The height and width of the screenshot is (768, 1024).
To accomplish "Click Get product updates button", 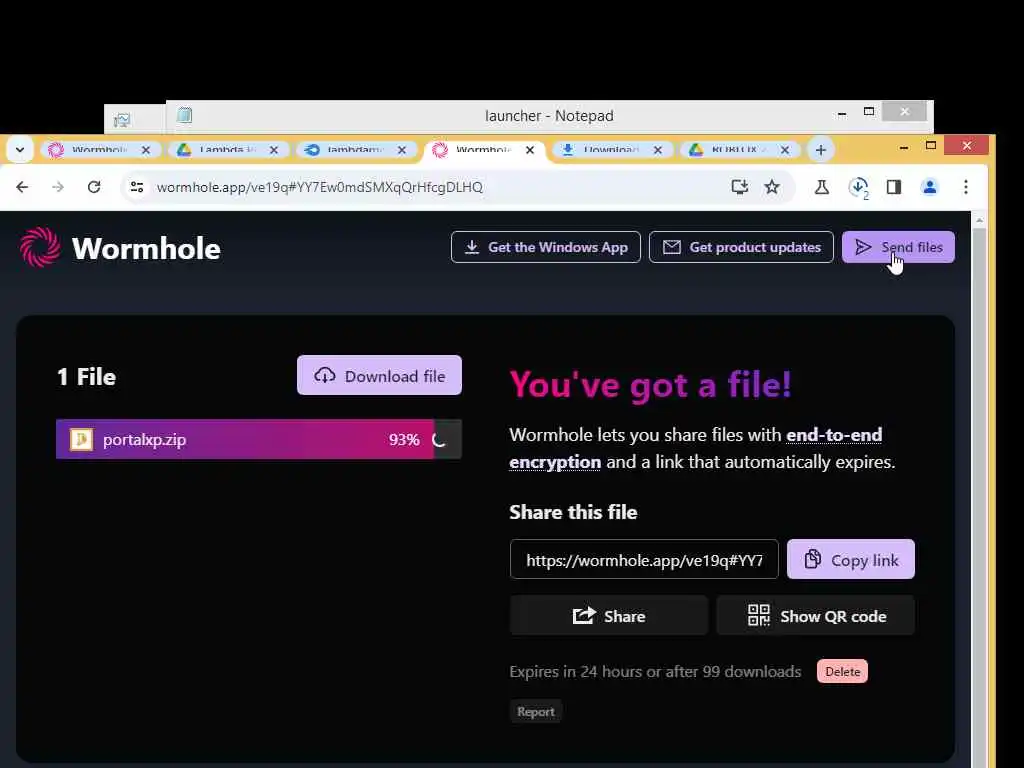I will [x=741, y=247].
